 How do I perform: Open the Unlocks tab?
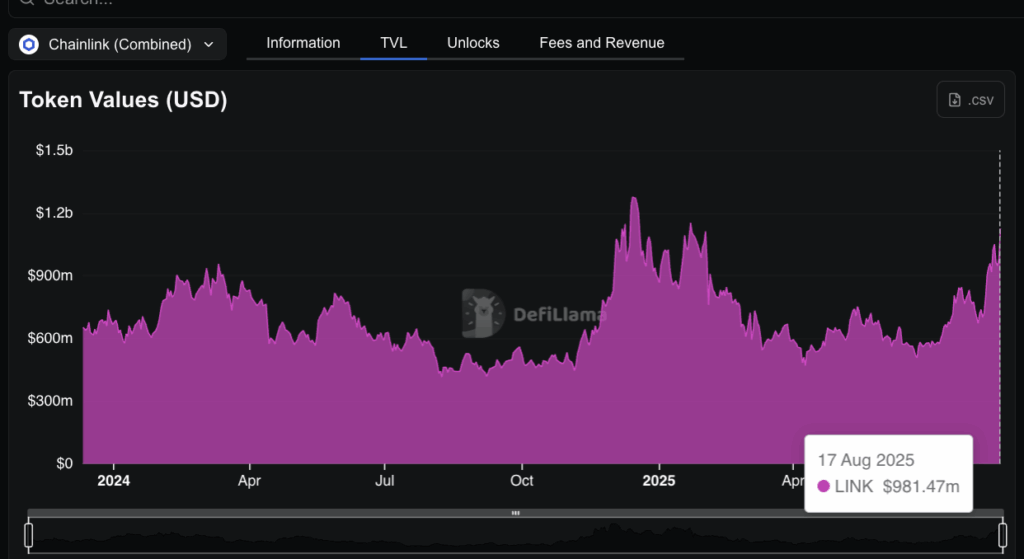473,43
